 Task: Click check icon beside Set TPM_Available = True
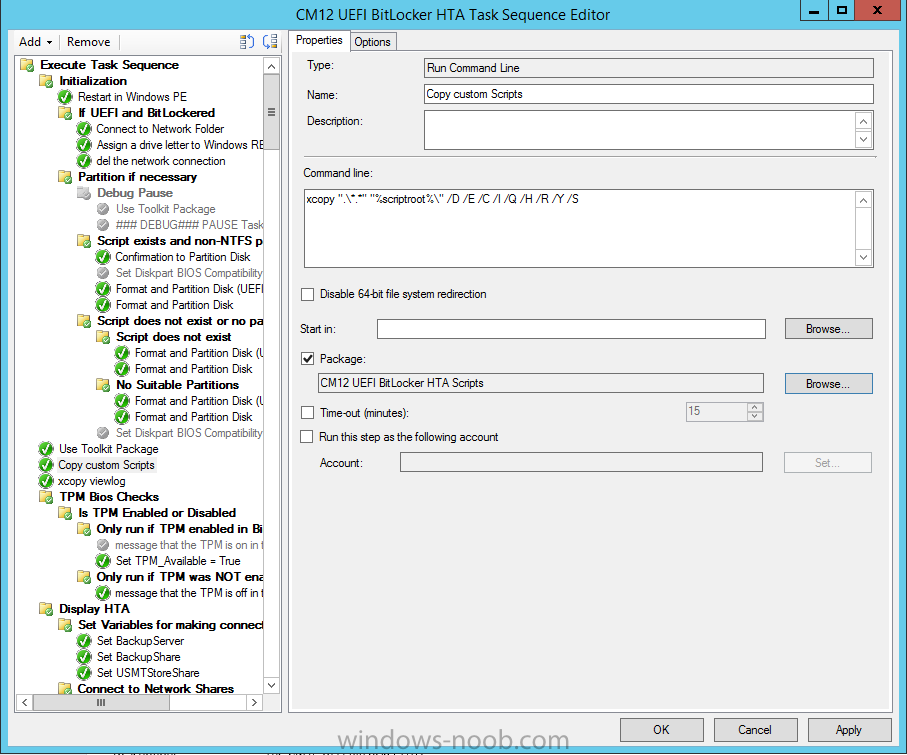(103, 561)
